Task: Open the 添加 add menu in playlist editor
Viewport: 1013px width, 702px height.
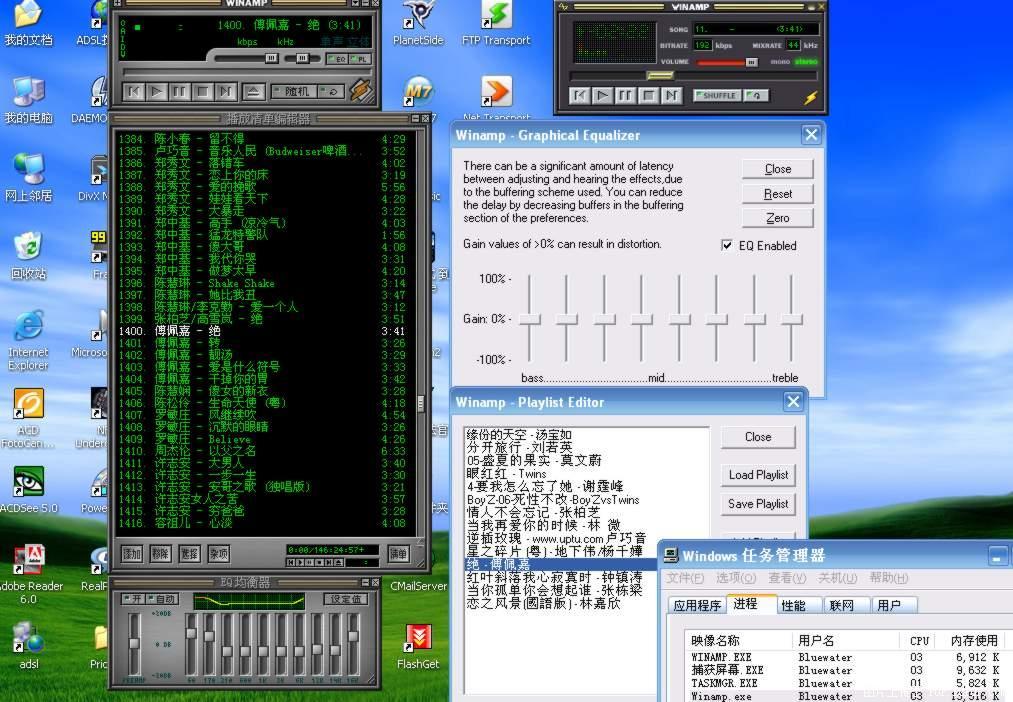Action: tap(132, 553)
